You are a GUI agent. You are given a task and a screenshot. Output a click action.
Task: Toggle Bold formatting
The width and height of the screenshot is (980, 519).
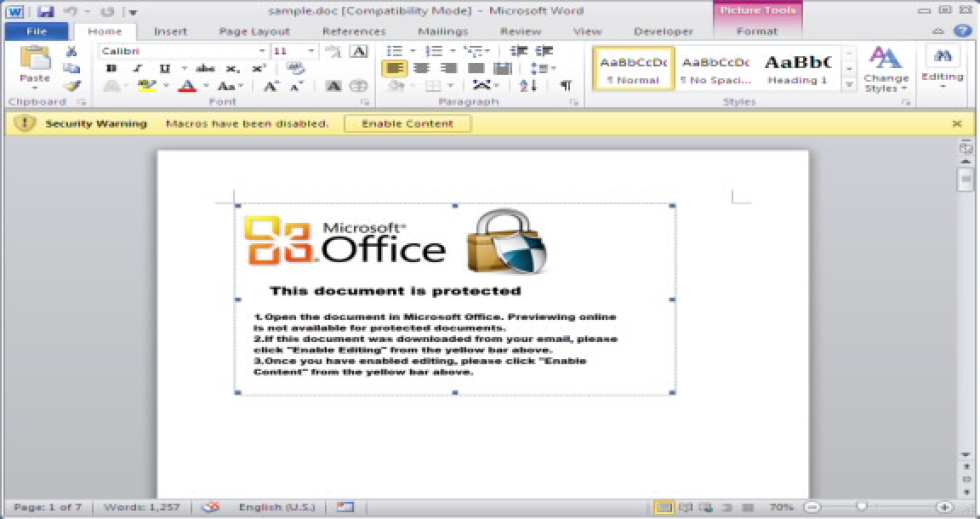(111, 68)
